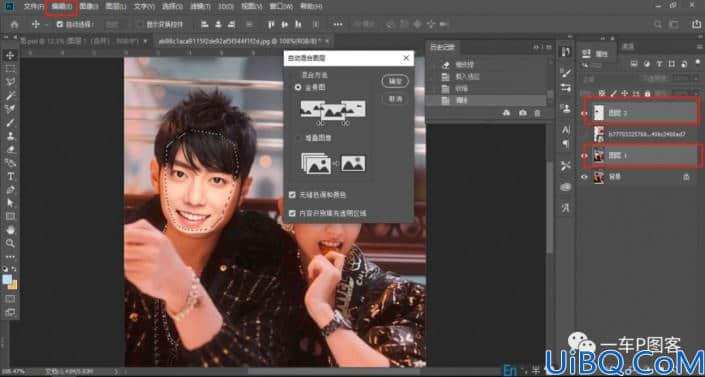
Task: Click align horizontal centers icon
Action: point(218,24)
